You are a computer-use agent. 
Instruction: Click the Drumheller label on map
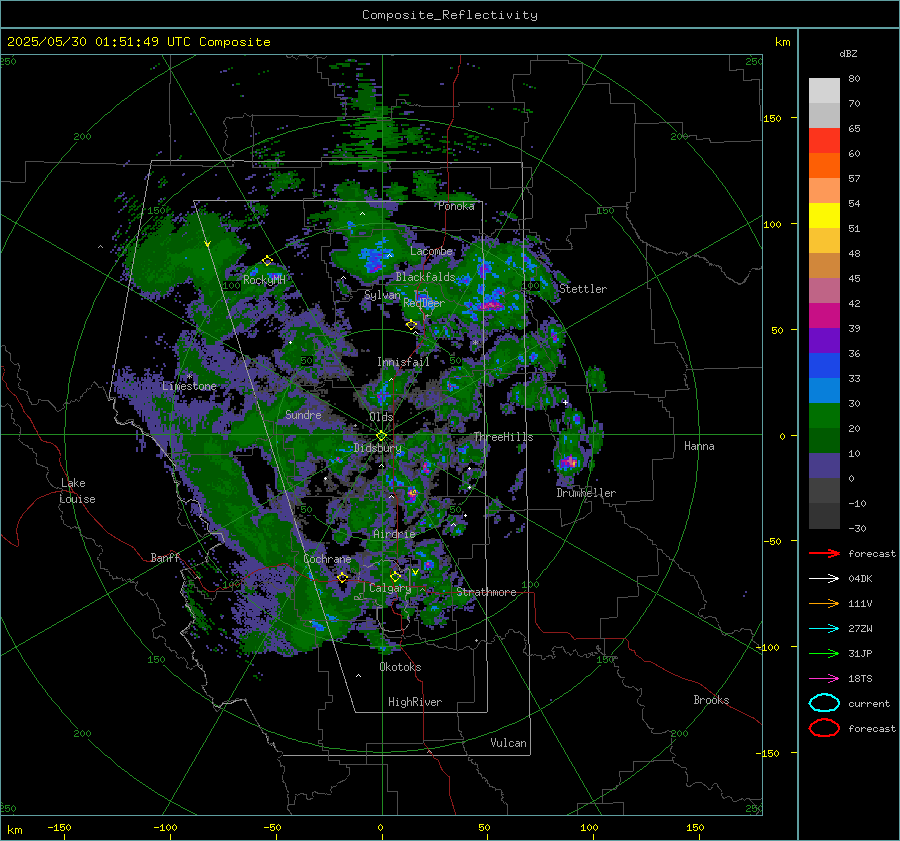tap(586, 493)
